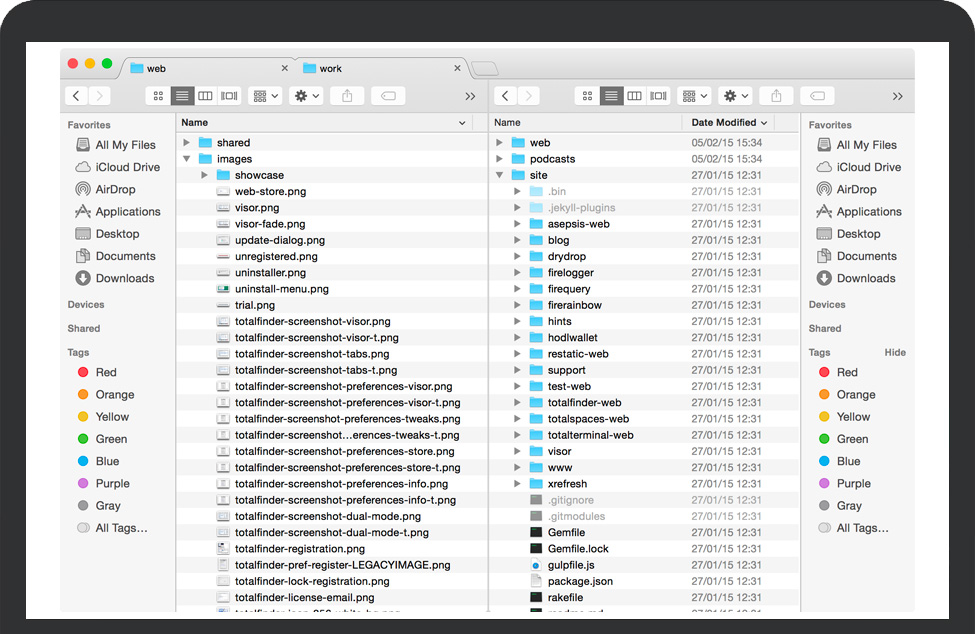
Task: Select column view in right pane toolbar
Action: point(634,96)
